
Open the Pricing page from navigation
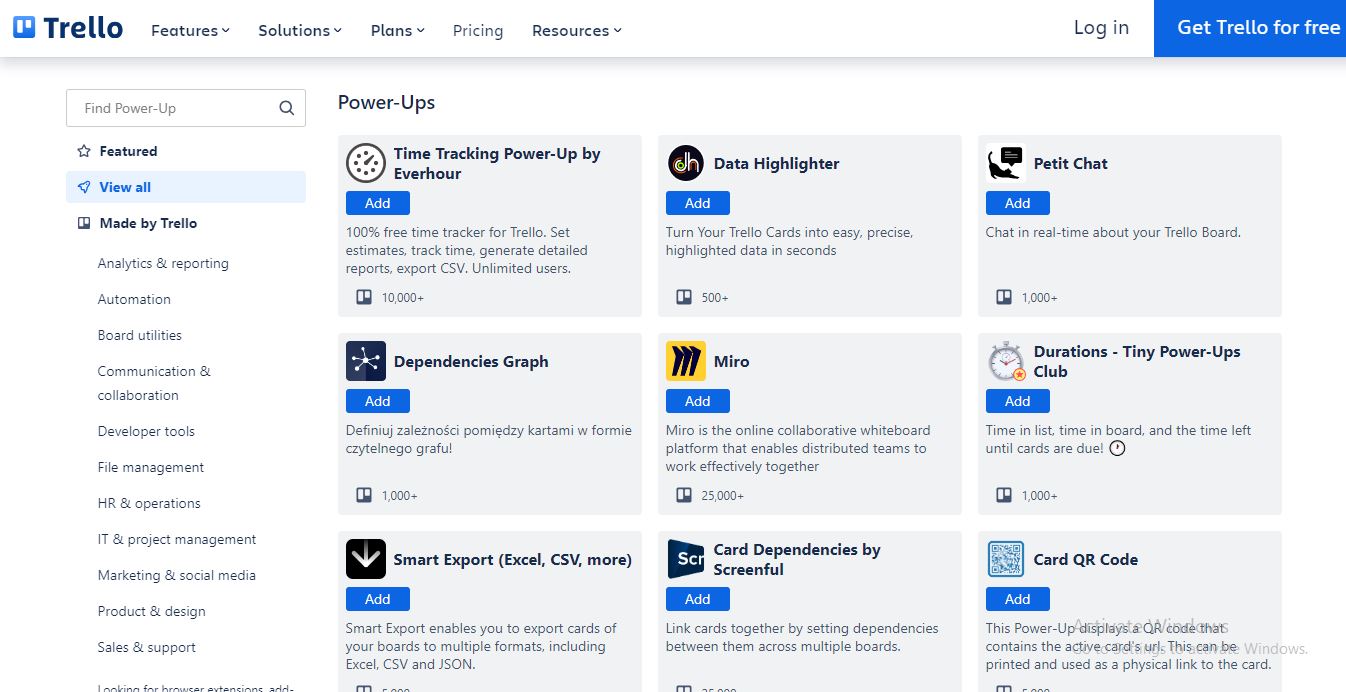tap(478, 30)
